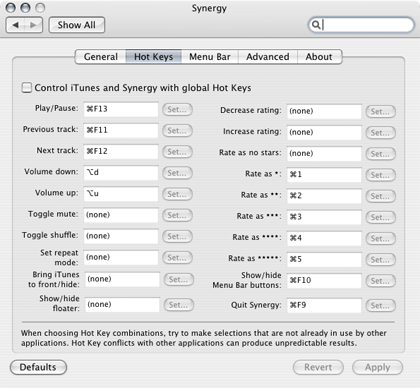This screenshot has width=420, height=388.
Task: Click Set for Toggle shuffle
Action: pyautogui.click(x=177, y=236)
